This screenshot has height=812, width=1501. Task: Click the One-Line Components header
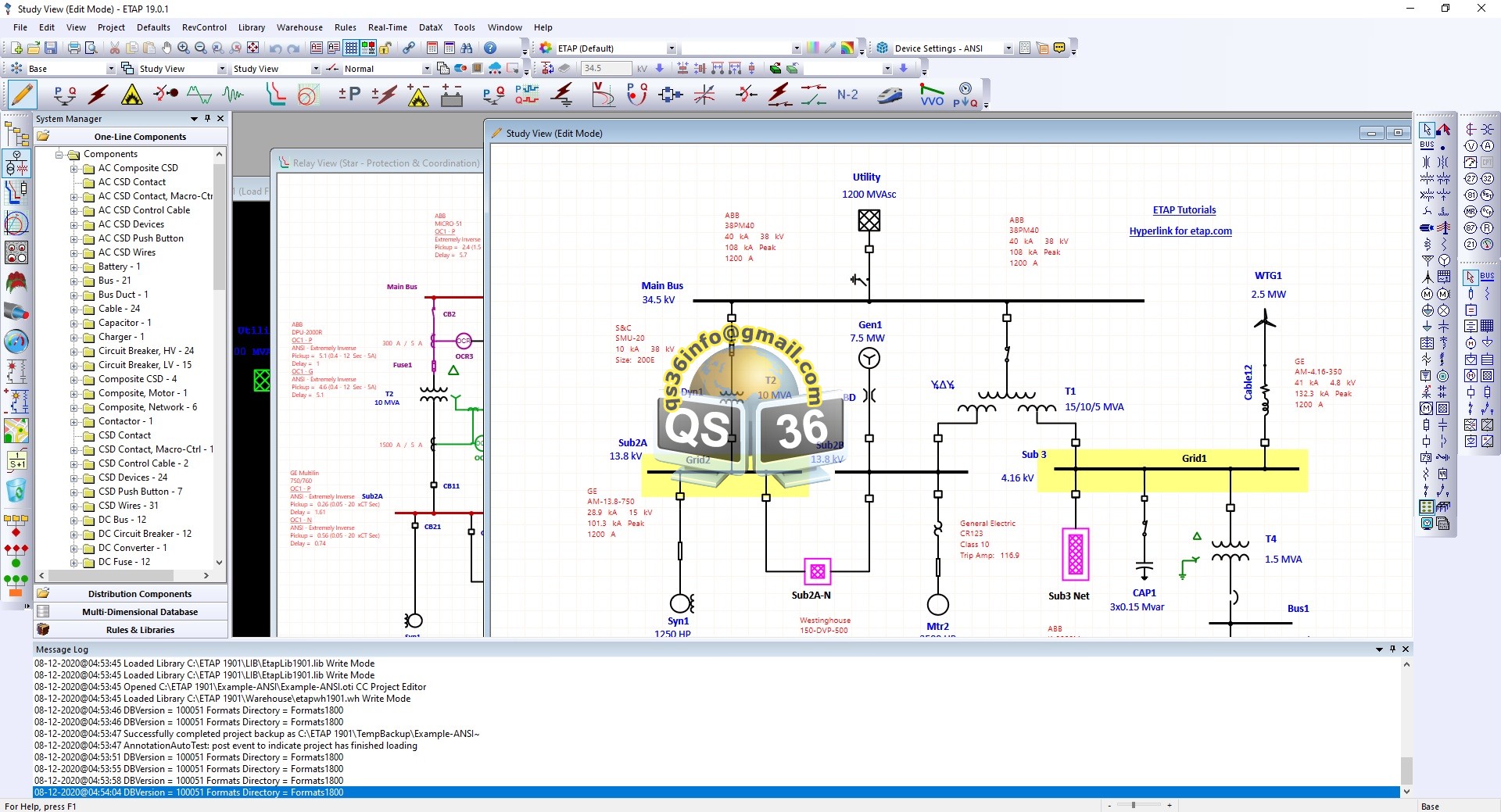[131, 137]
